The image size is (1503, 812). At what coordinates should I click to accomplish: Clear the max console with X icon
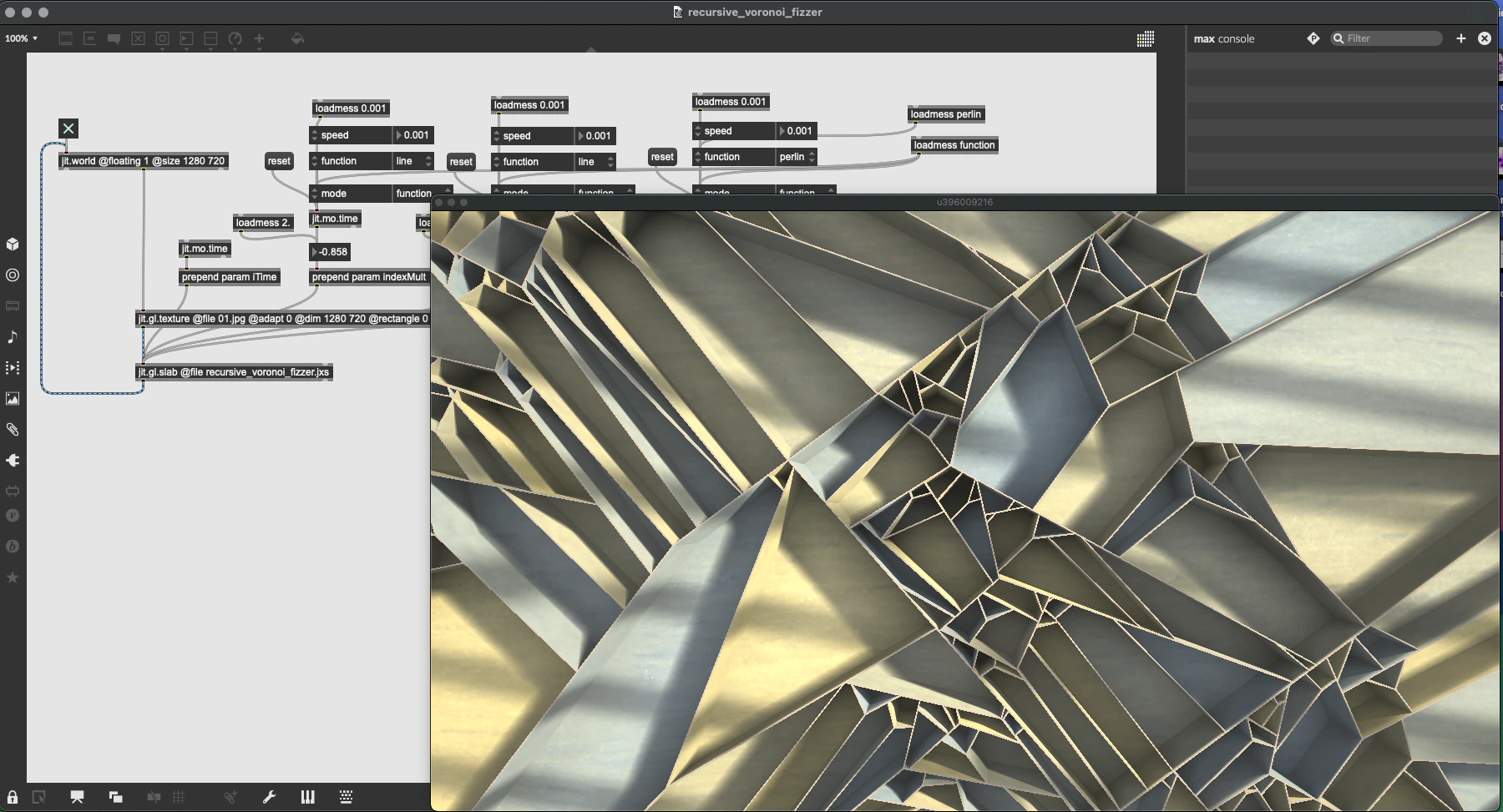point(1485,38)
